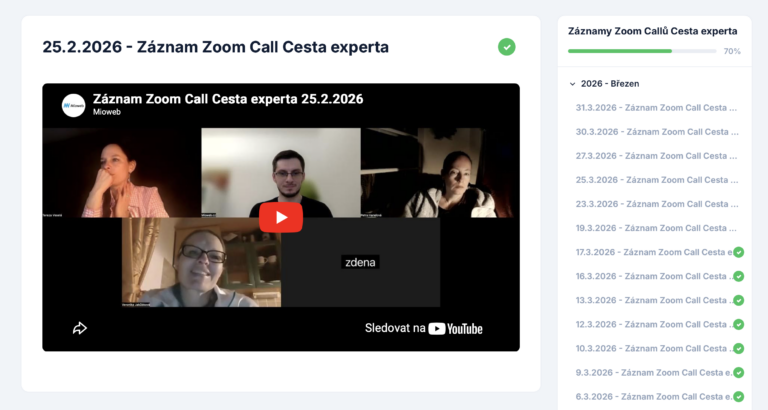The height and width of the screenshot is (410, 768).
Task: Open the 31.3.2026 Záznam Zoom Call lesson
Action: [x=656, y=108]
